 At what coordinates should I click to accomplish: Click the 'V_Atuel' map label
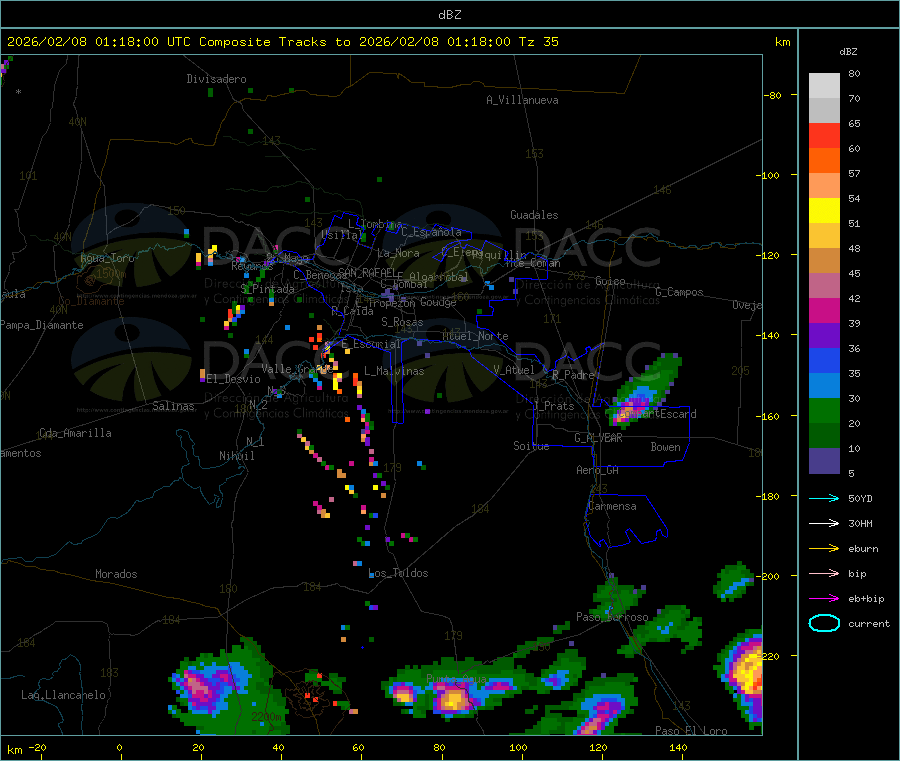514,370
